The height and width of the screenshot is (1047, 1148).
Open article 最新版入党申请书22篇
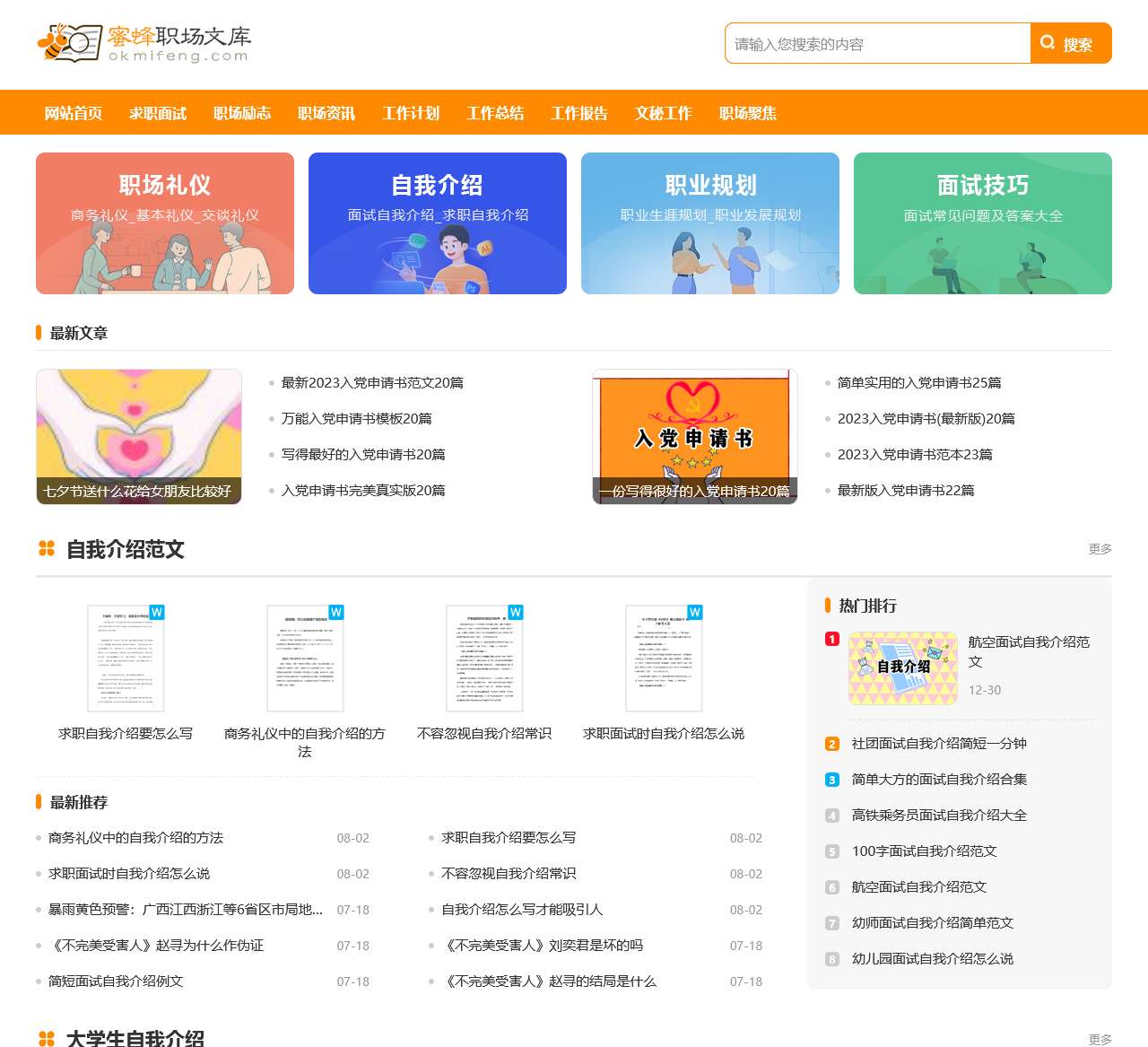[906, 491]
